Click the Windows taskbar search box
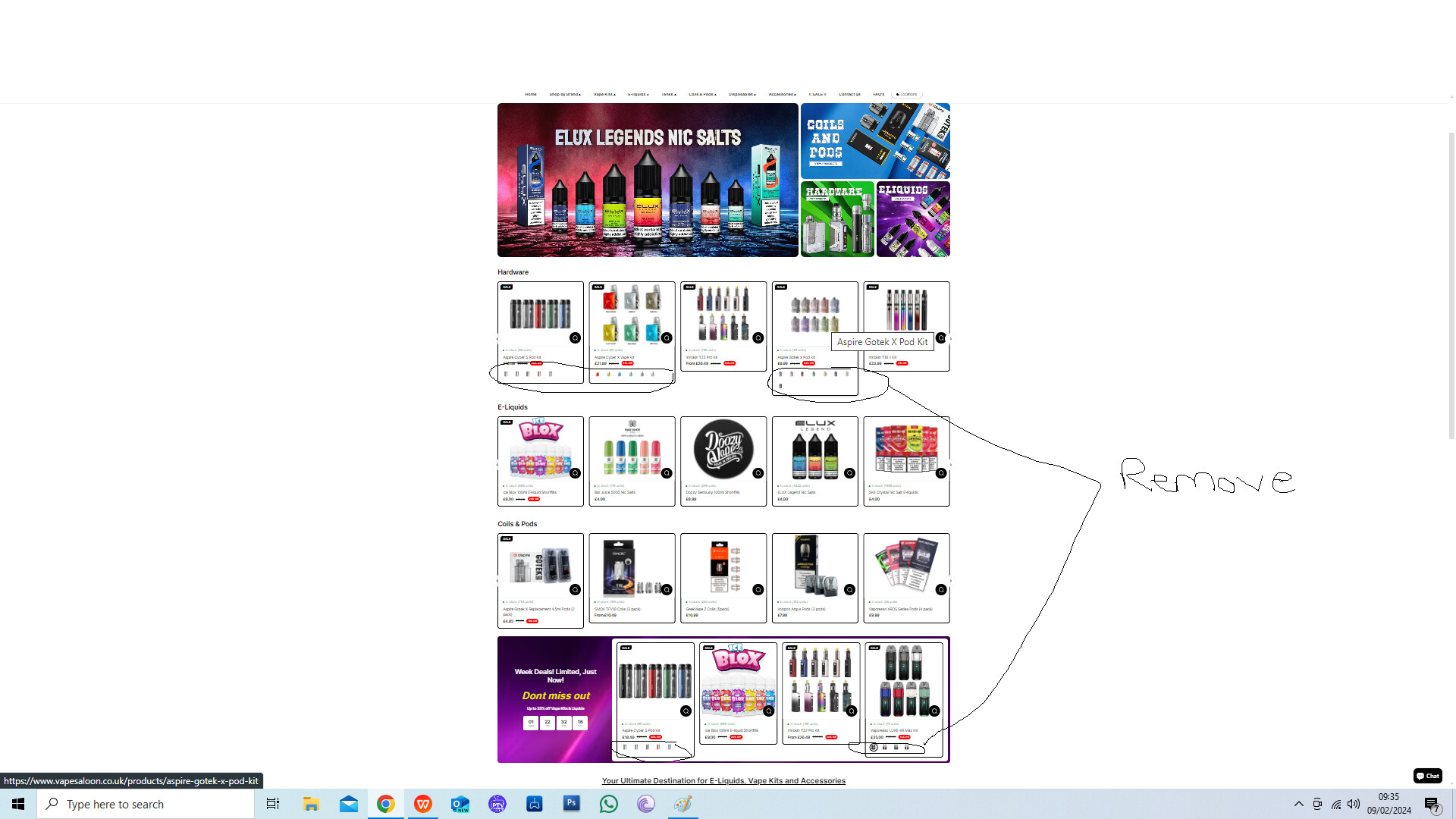This screenshot has height=819, width=1456. click(x=146, y=804)
